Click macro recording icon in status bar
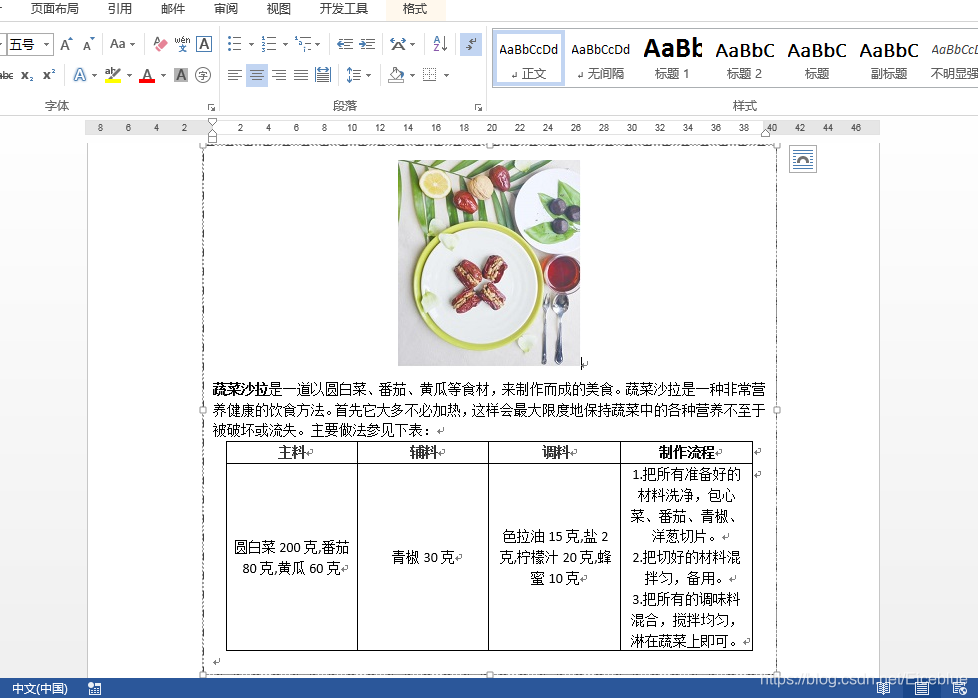The image size is (978, 698). (x=95, y=689)
